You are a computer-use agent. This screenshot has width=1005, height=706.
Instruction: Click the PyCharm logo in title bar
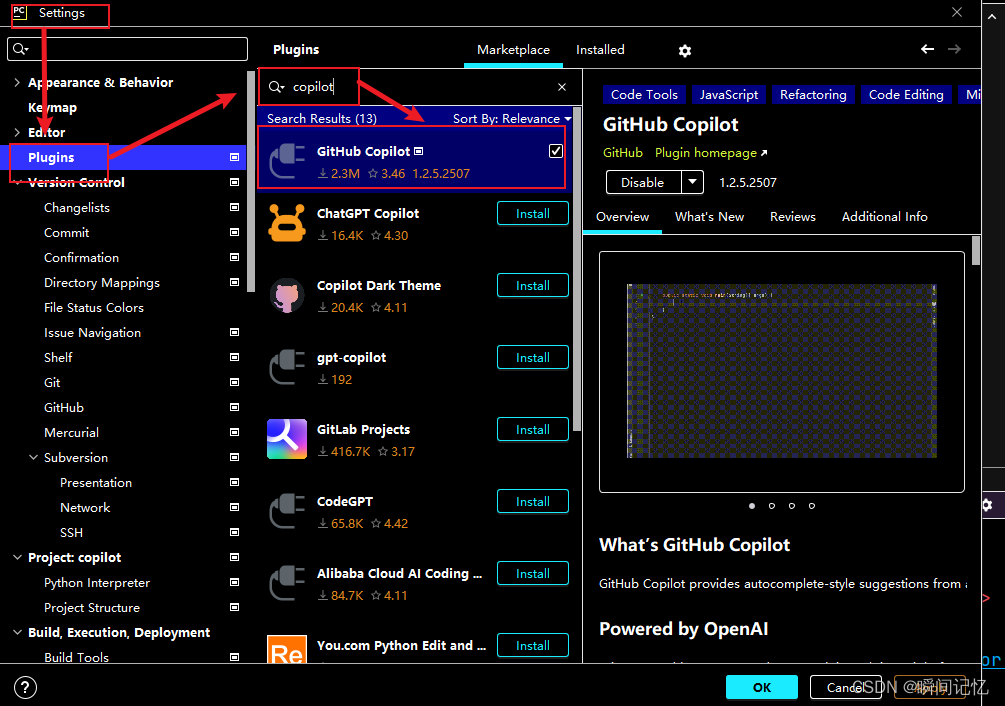pos(20,12)
